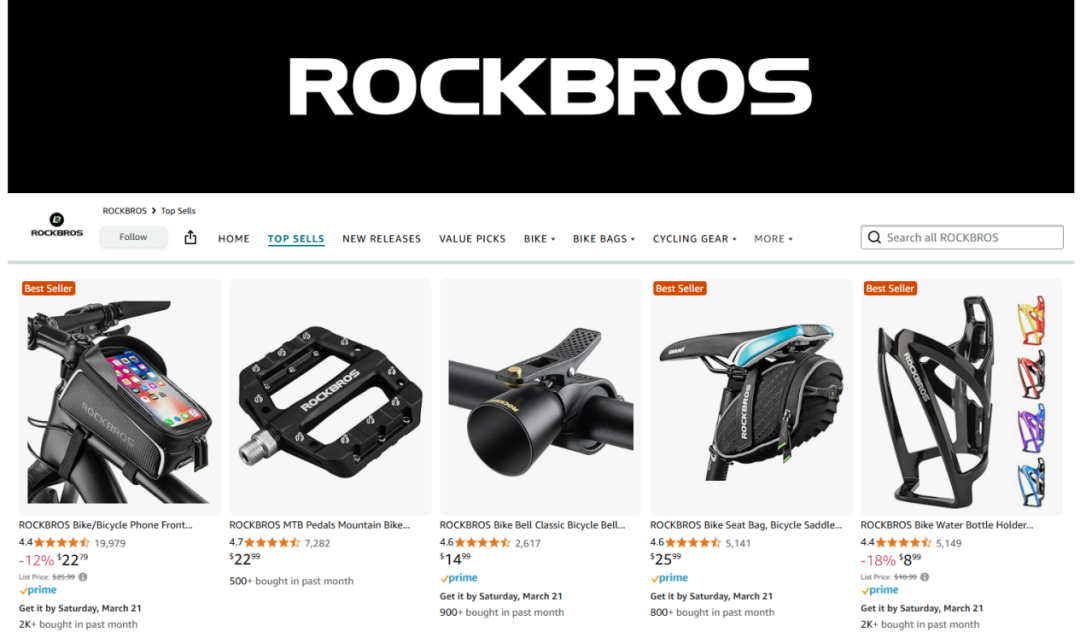Click the search magnifier icon
Screen dimensions: 1080x632
874,238
